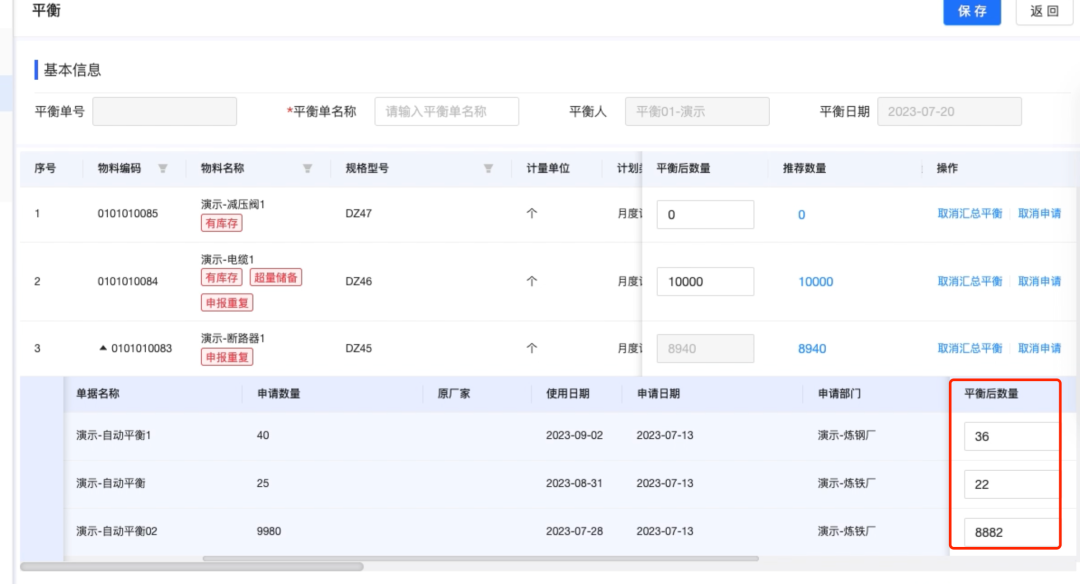Click the outer table horizontal scrollbar
Viewport: 1080px width, 584px height.
tap(191, 567)
